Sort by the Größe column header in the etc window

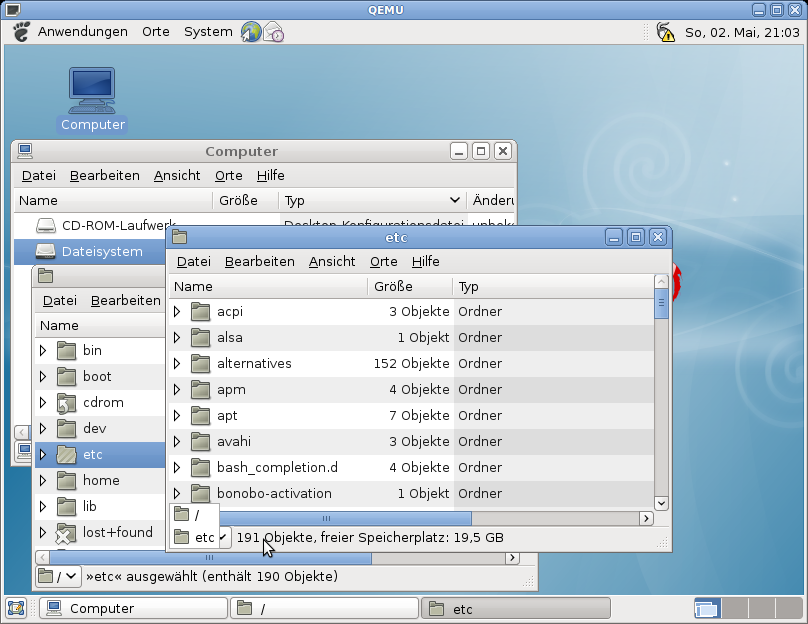(x=410, y=286)
